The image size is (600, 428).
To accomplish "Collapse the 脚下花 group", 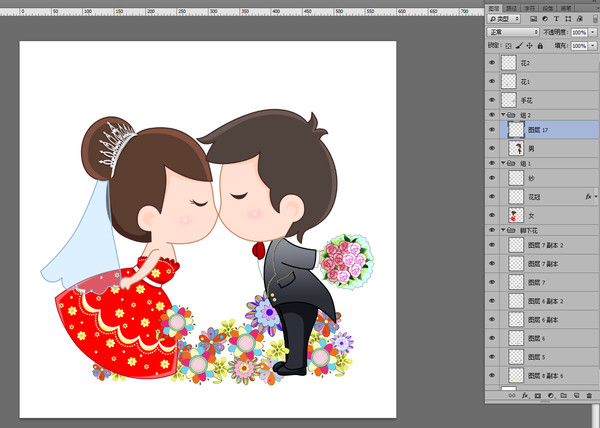I will [x=503, y=230].
